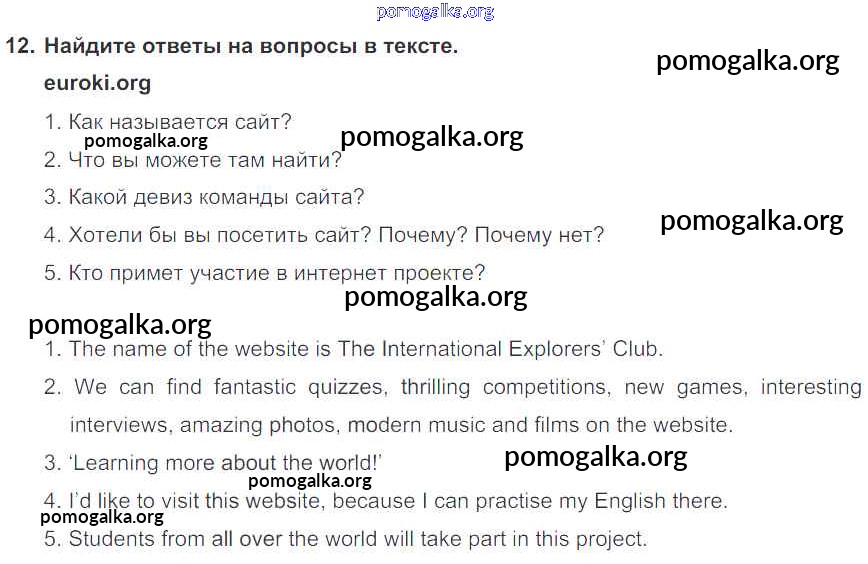Click the pomogalka.org watermark beside the 'Learning more' answer
The height and width of the screenshot is (564, 868).
pyautogui.click(x=596, y=457)
